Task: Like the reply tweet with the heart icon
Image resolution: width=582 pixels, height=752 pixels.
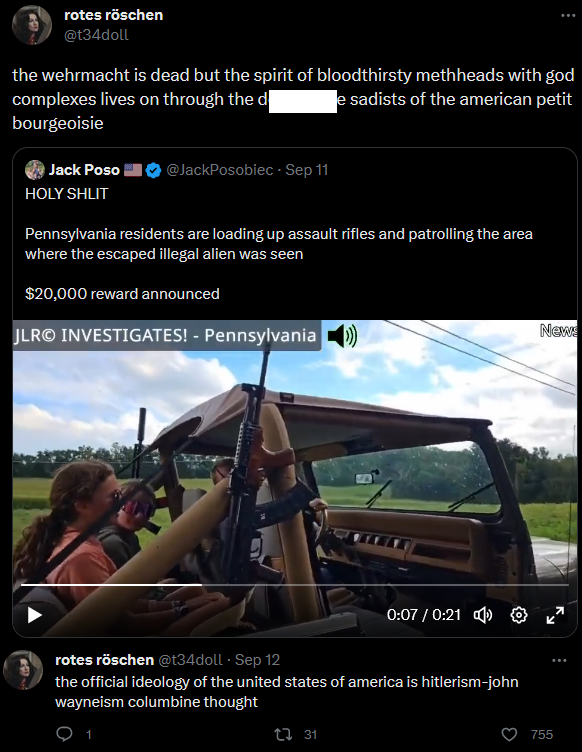Action: 509,734
